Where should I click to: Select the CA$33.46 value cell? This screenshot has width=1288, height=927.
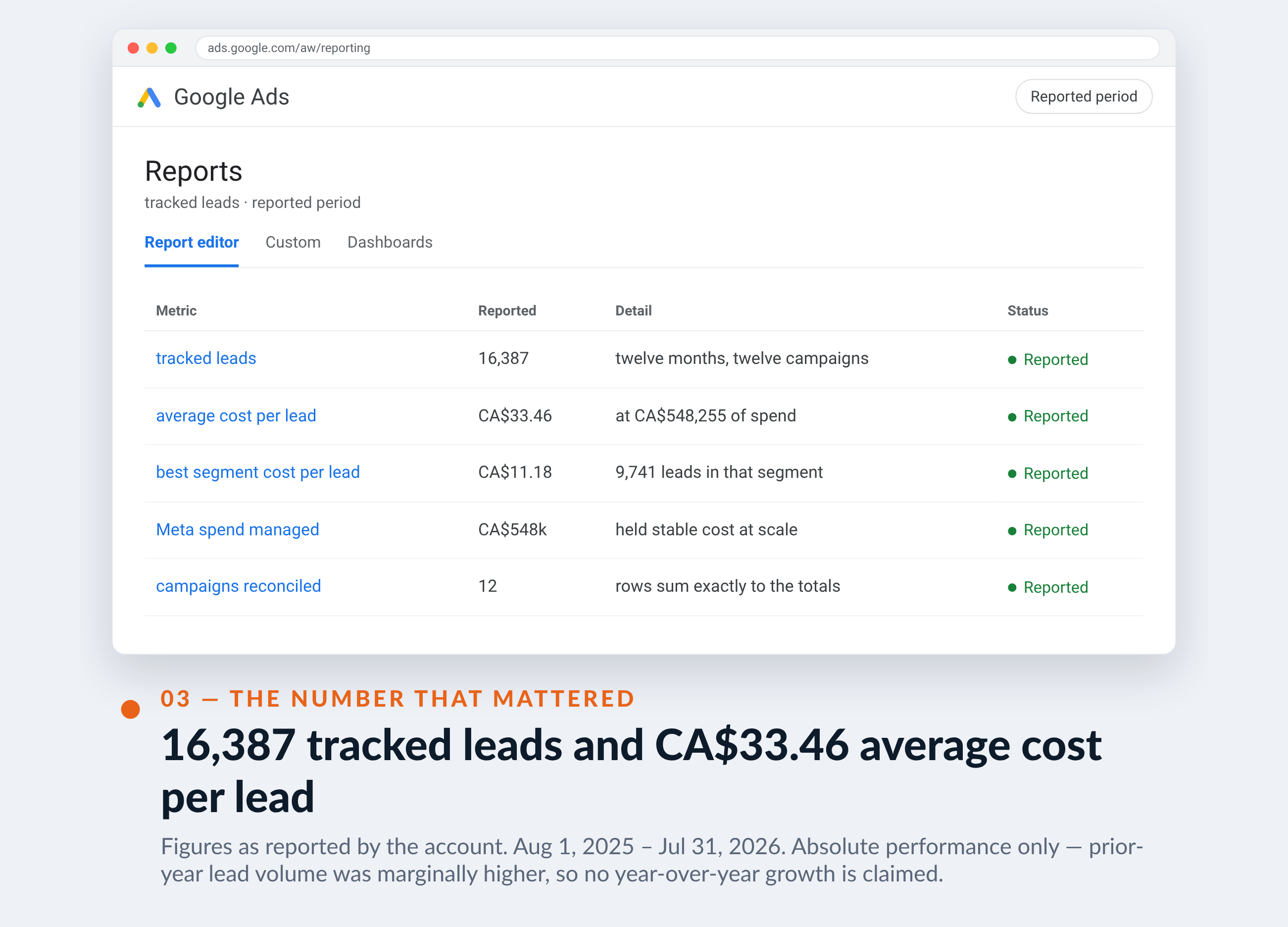click(515, 416)
